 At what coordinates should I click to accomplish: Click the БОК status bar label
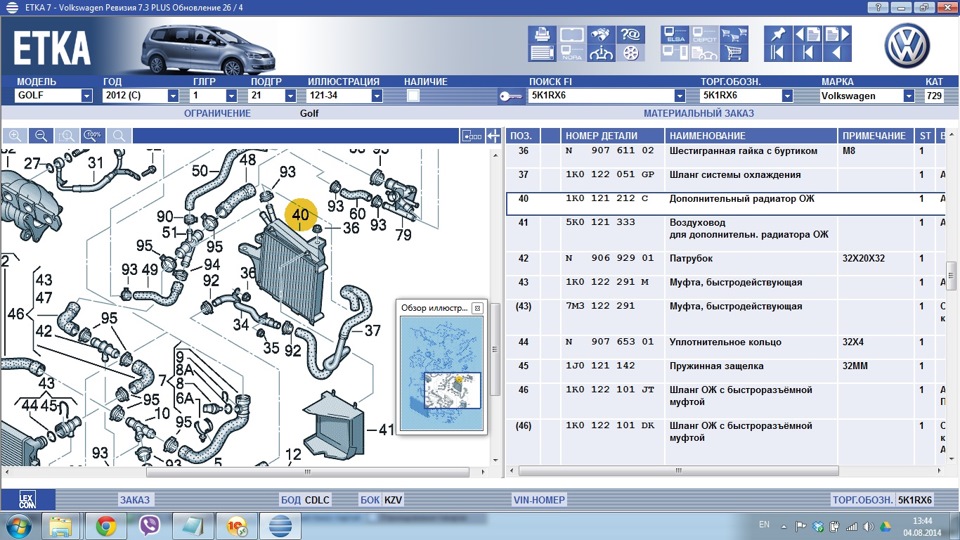(x=370, y=500)
